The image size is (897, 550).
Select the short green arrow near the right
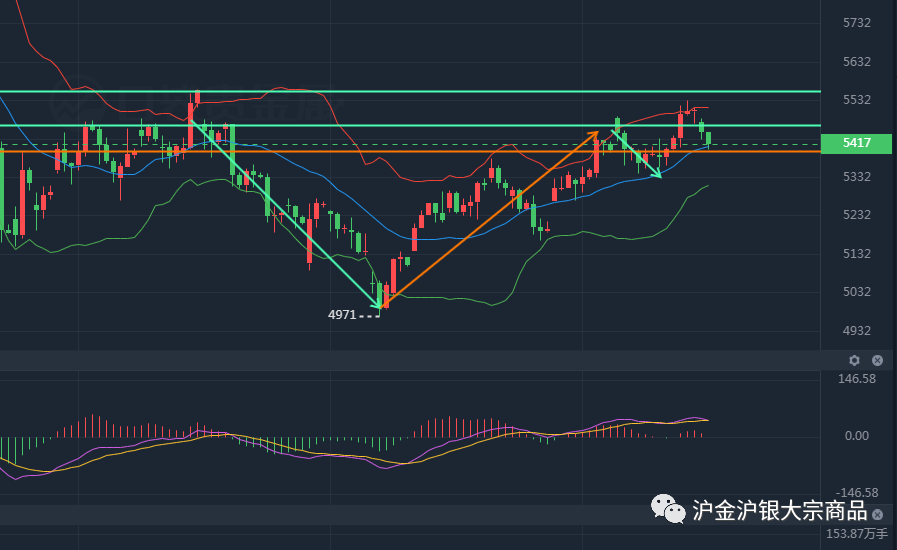click(x=636, y=154)
